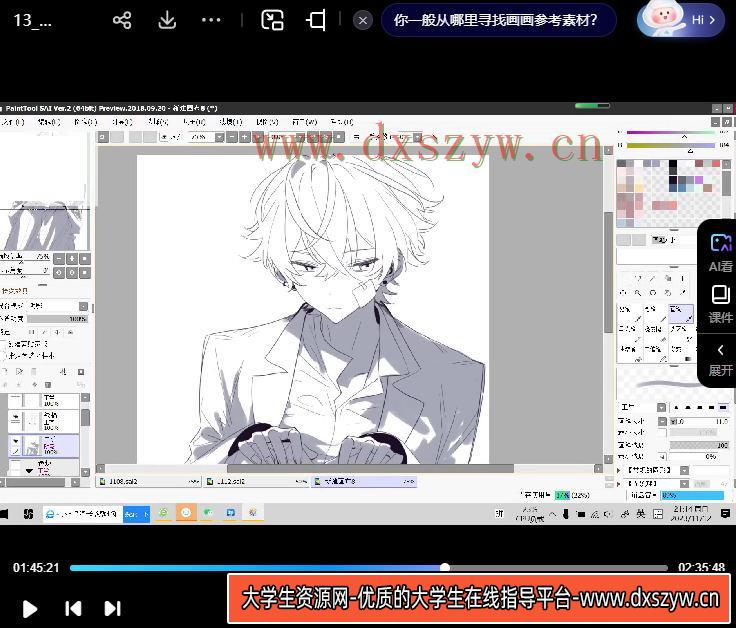Open the SAI menu ending in (V)
The width and height of the screenshot is (736, 628).
[268, 122]
